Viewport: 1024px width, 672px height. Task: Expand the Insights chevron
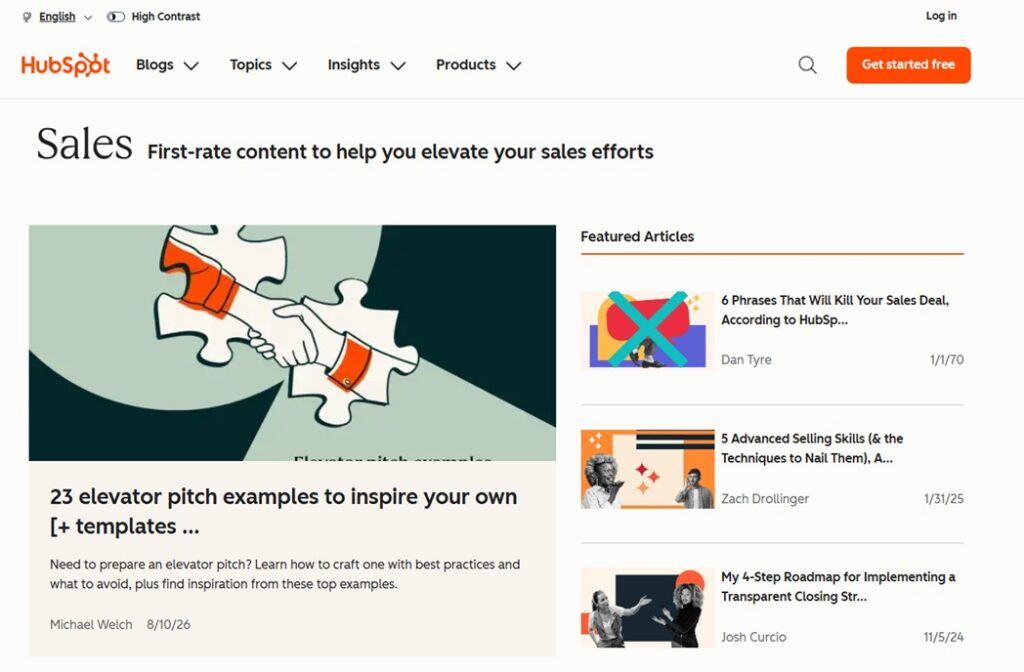(x=398, y=65)
